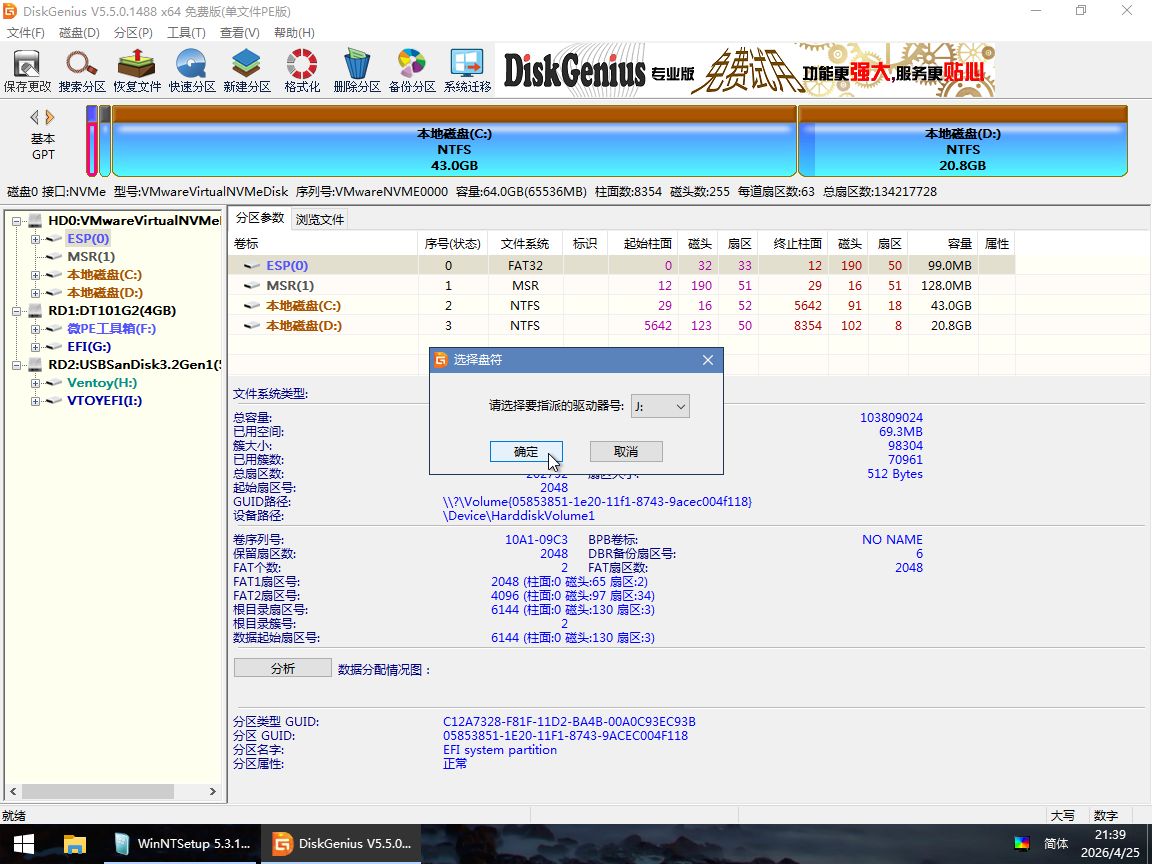Open the 备份分区 backup partition tool
This screenshot has height=864, width=1152.
coord(412,71)
